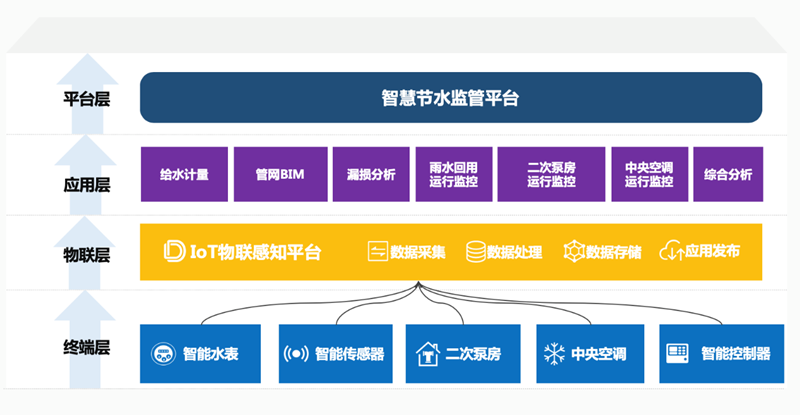The height and width of the screenshot is (415, 800).
Task: Select the 智能控制器 terminal text
Action: pyautogui.click(x=736, y=353)
